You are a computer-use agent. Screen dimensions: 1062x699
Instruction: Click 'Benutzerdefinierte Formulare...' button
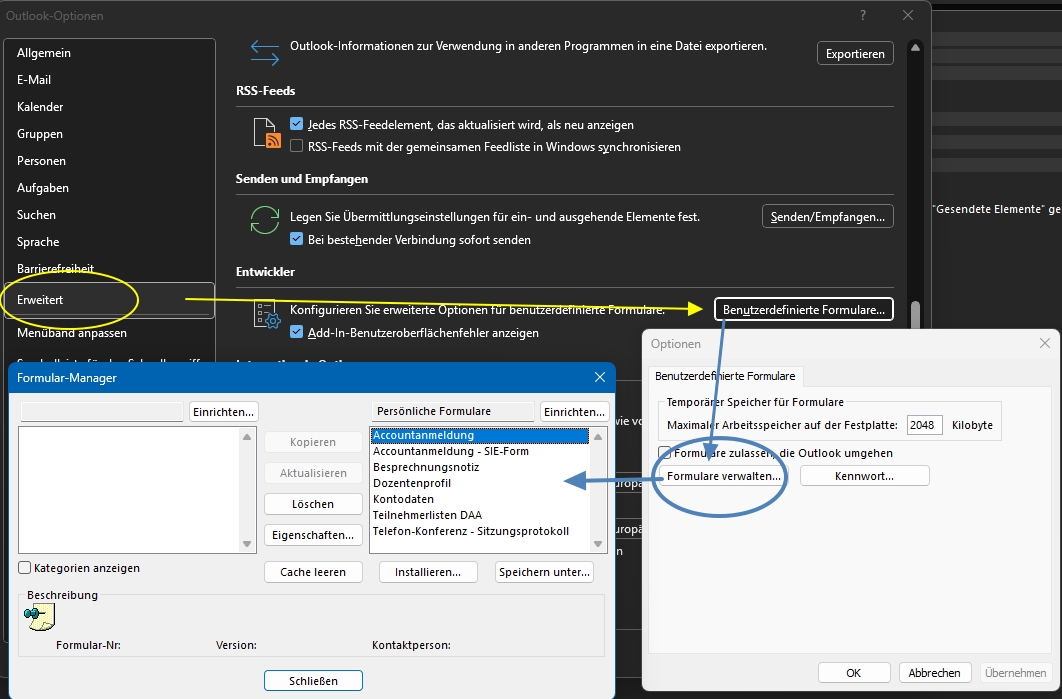(x=804, y=310)
